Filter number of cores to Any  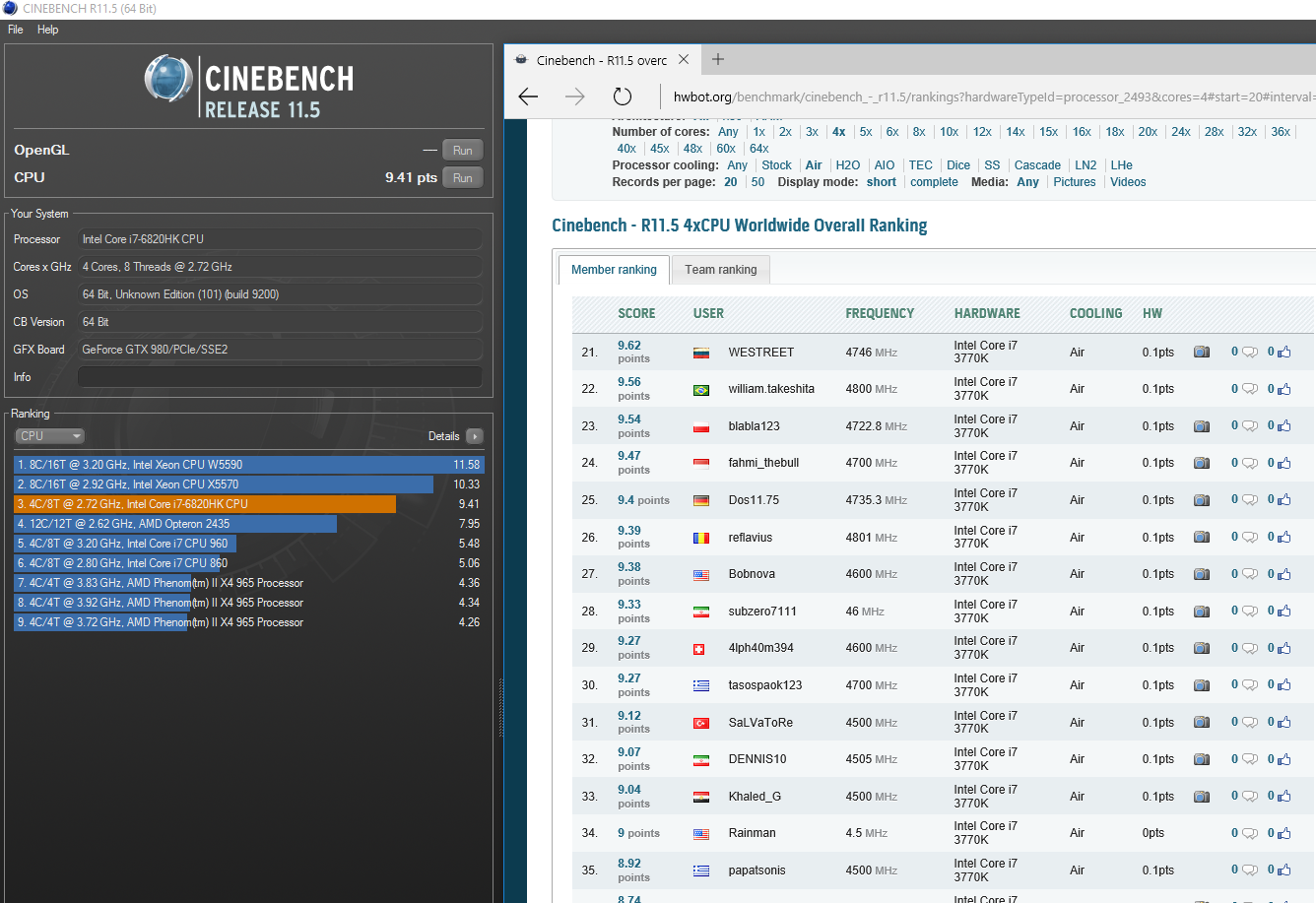728,132
